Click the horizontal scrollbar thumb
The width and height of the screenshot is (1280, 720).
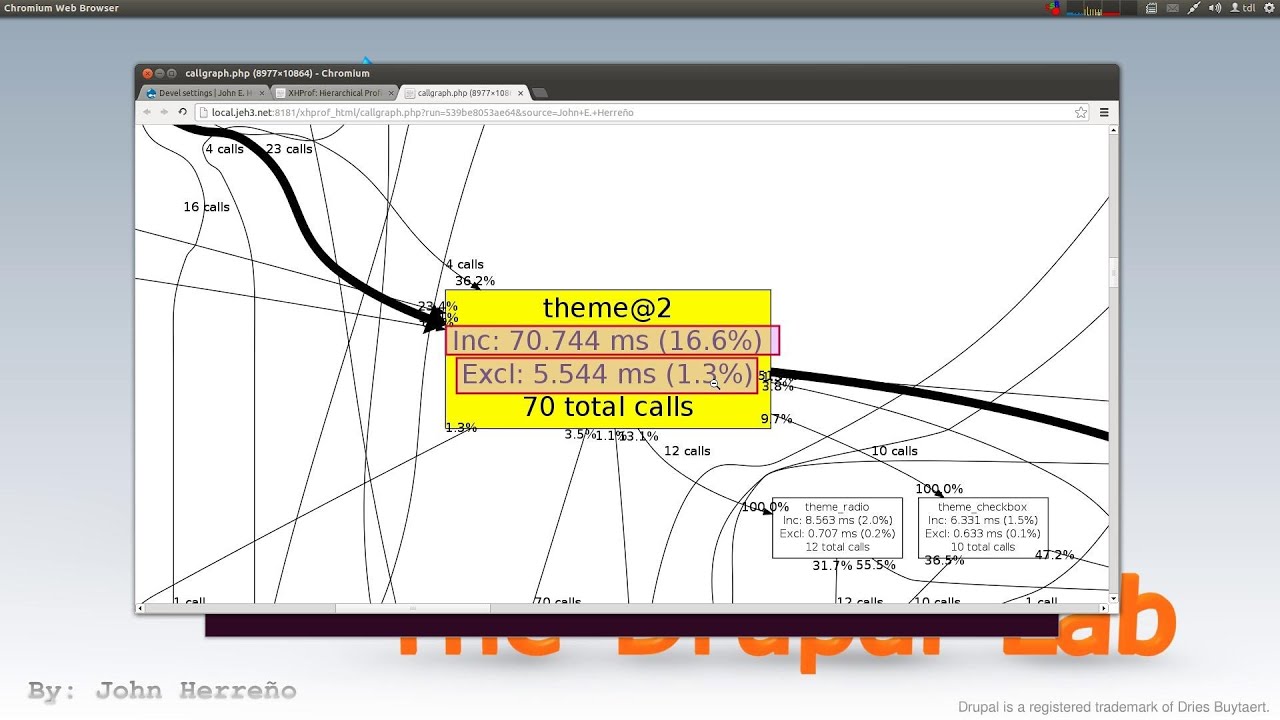coord(412,608)
